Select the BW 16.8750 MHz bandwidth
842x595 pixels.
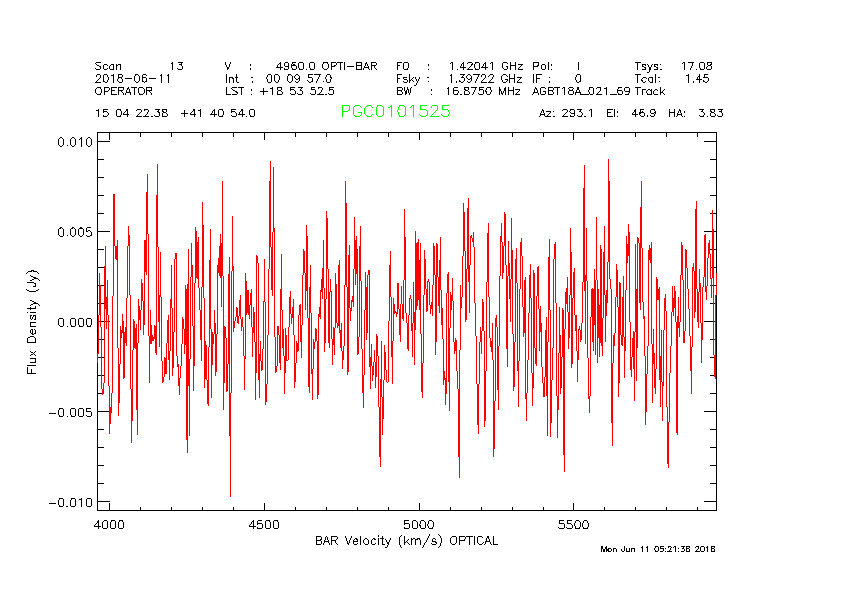tap(459, 91)
